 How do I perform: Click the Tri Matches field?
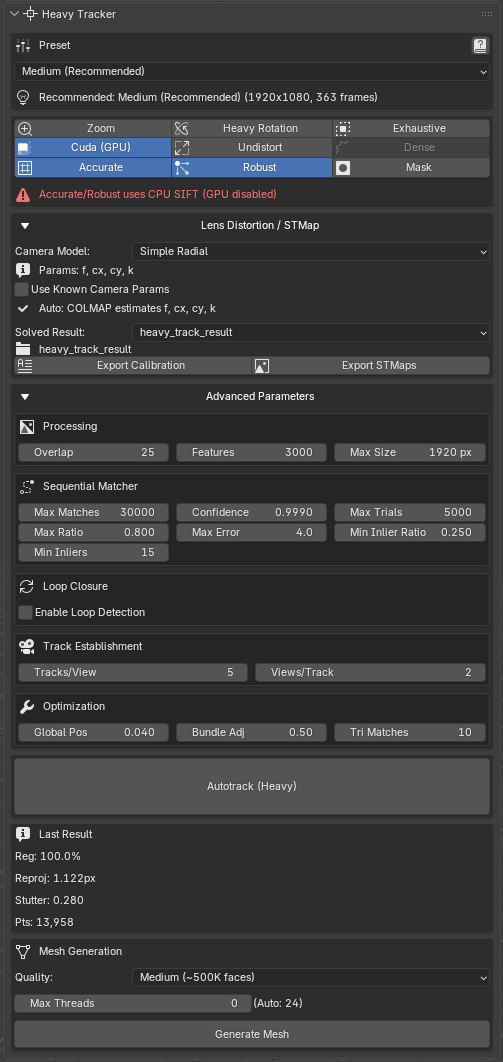(x=410, y=732)
